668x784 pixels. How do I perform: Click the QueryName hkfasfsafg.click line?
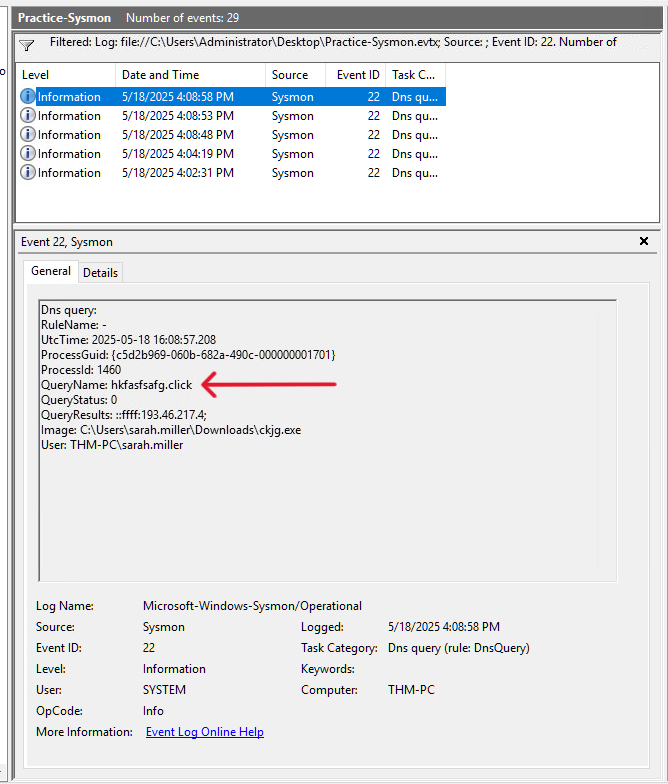pos(116,385)
